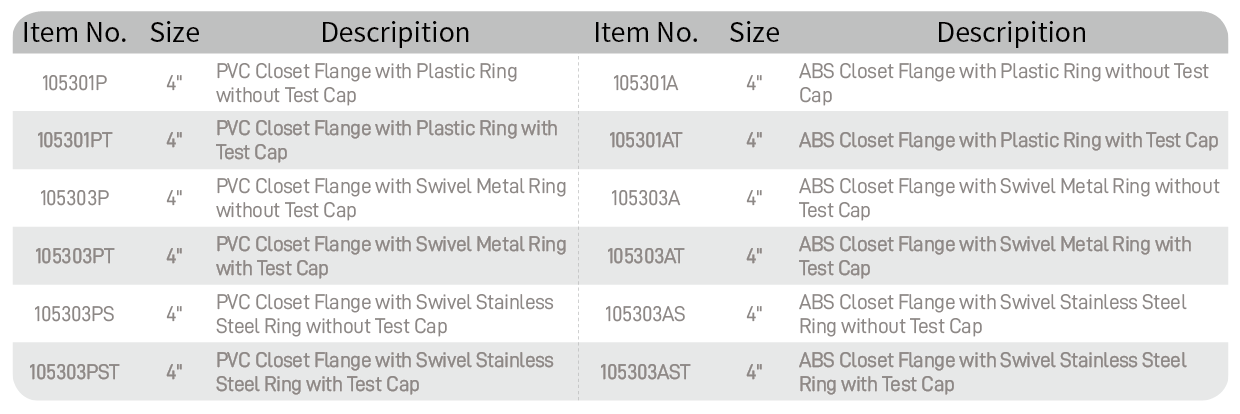Click the 105303PS item number
1240x414 pixels.
pyautogui.click(x=74, y=314)
